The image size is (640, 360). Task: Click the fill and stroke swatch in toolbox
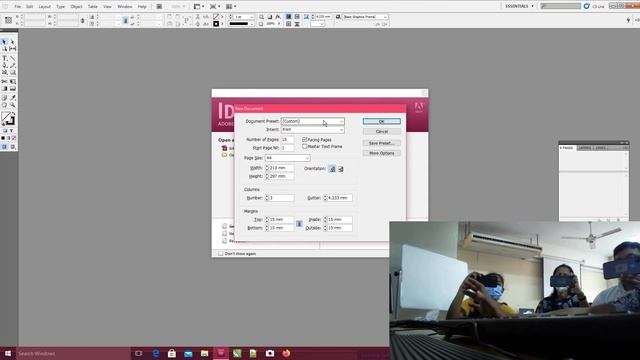coord(8,119)
